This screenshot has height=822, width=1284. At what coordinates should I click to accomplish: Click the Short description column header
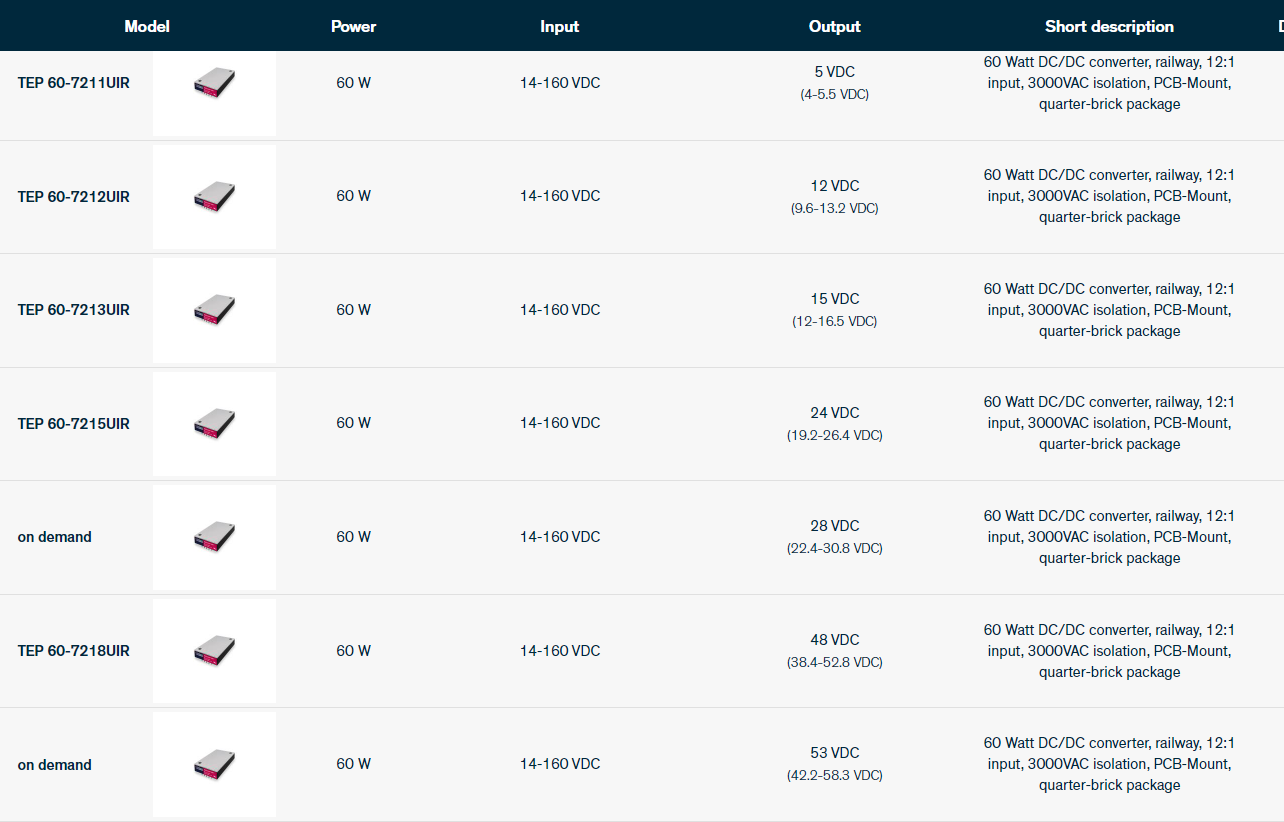[x=1109, y=27]
